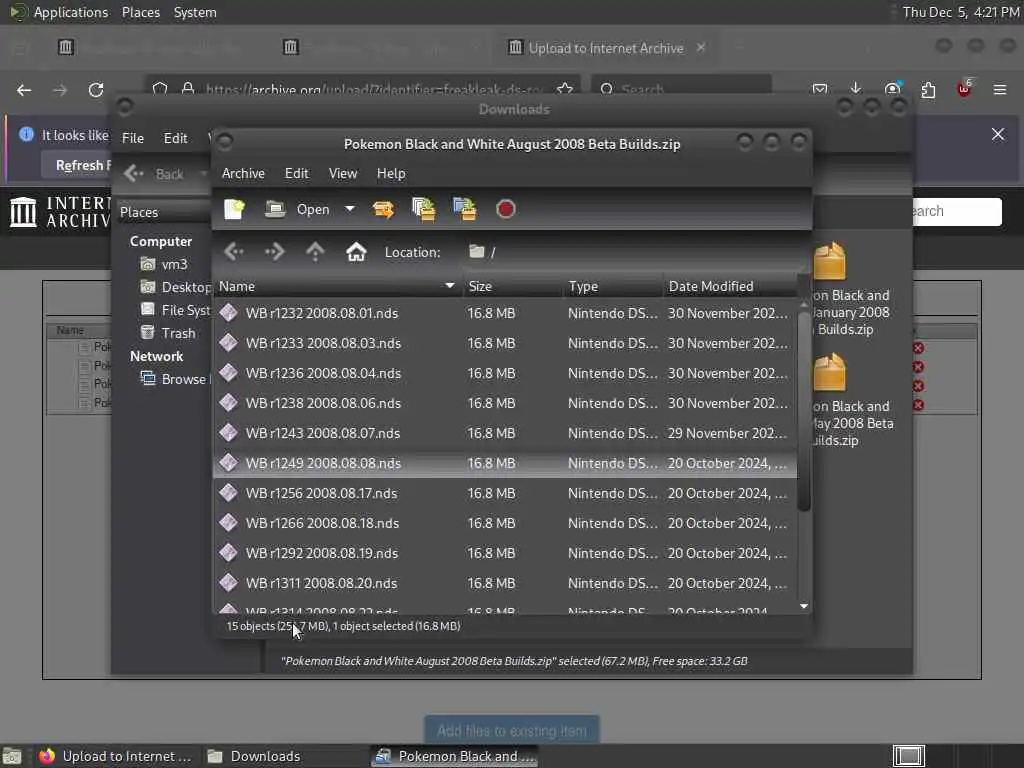Go back in archive location history
1024x768 pixels.
[x=234, y=251]
